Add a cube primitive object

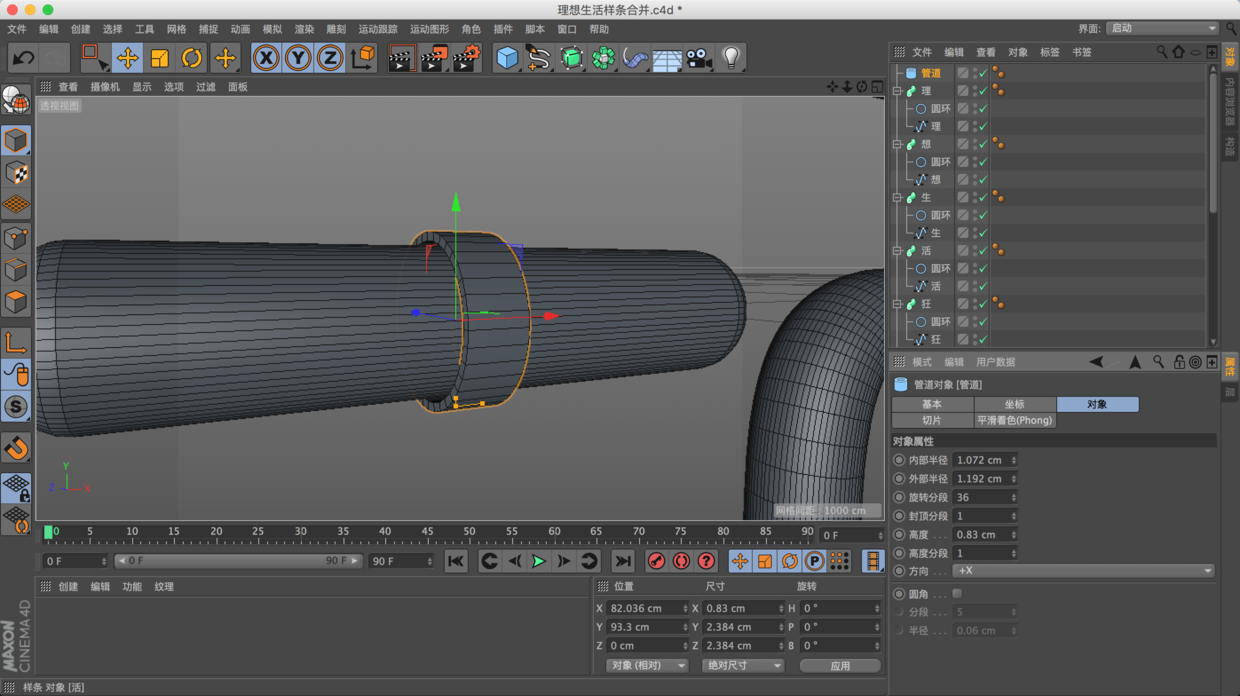pos(507,58)
